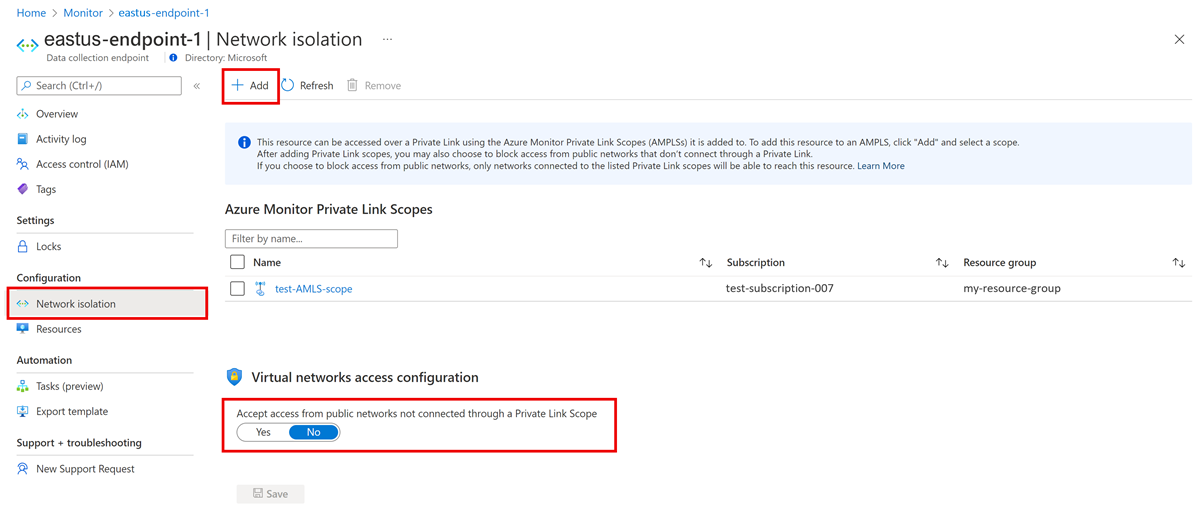Select Network isolation menu item
This screenshot has width=1199, height=523.
[107, 304]
